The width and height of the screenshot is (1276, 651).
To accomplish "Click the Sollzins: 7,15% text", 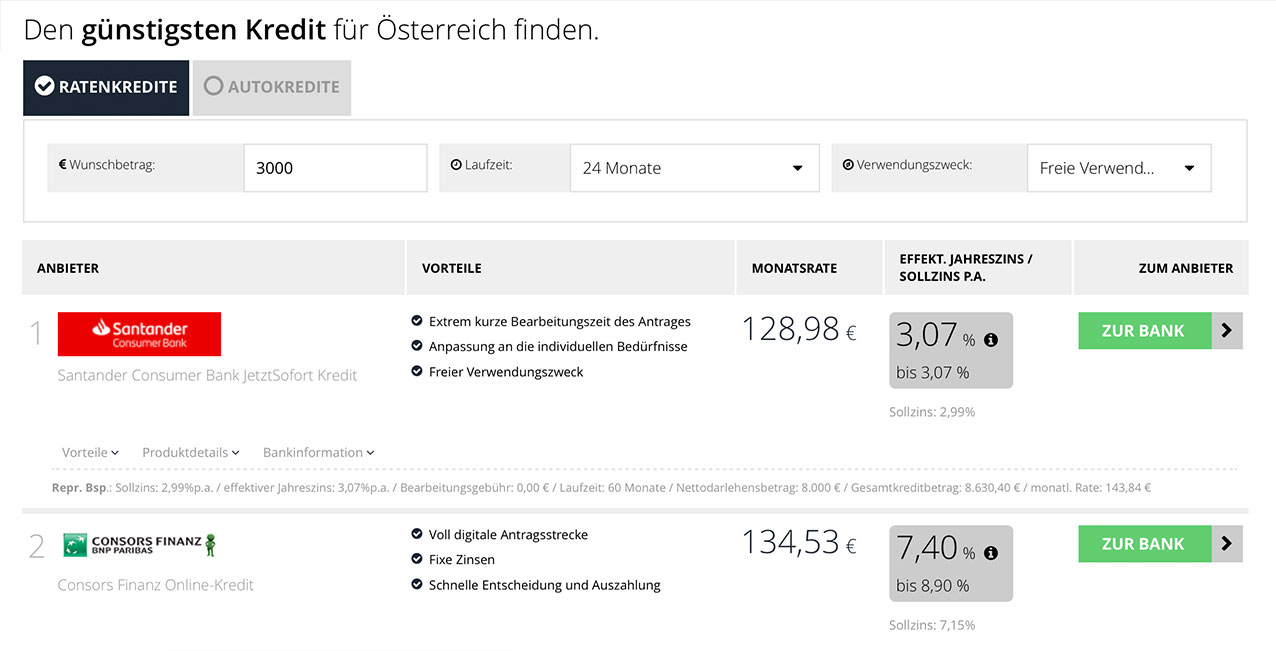I will point(932,625).
